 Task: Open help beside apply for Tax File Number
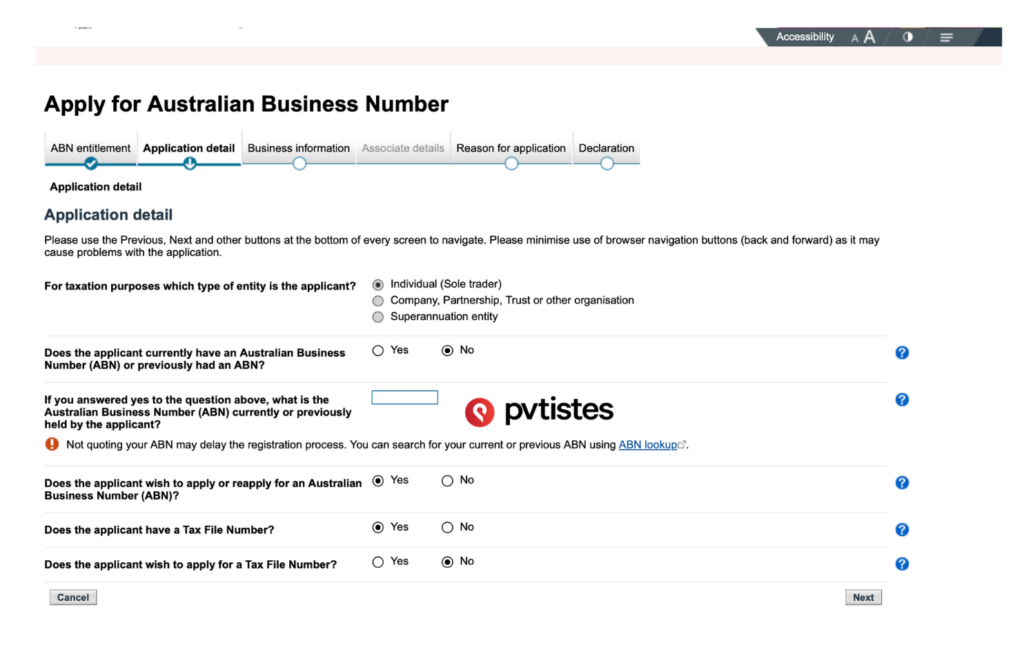pyautogui.click(x=901, y=563)
